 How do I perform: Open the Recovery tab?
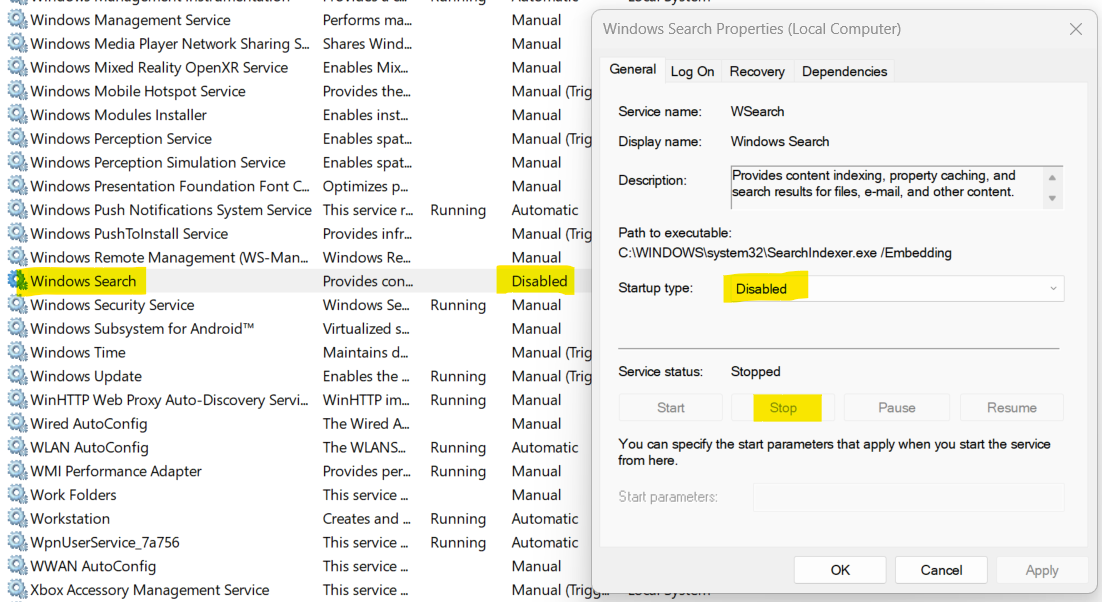757,71
